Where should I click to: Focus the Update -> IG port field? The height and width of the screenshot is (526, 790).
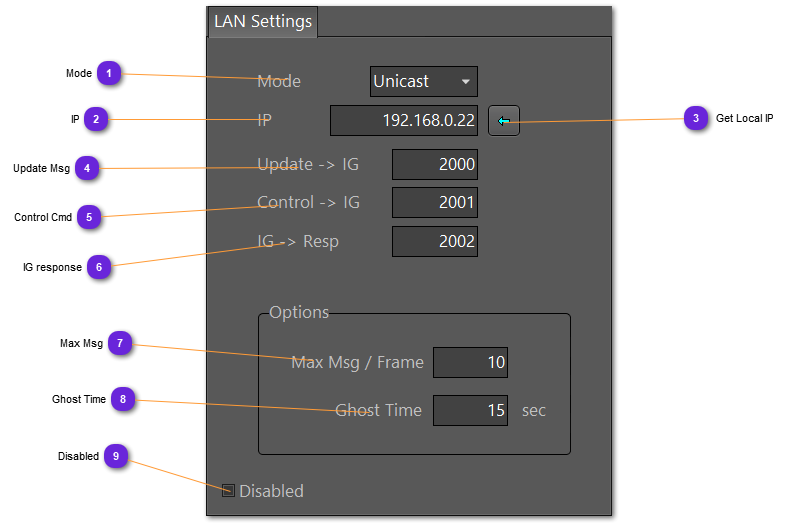434,165
